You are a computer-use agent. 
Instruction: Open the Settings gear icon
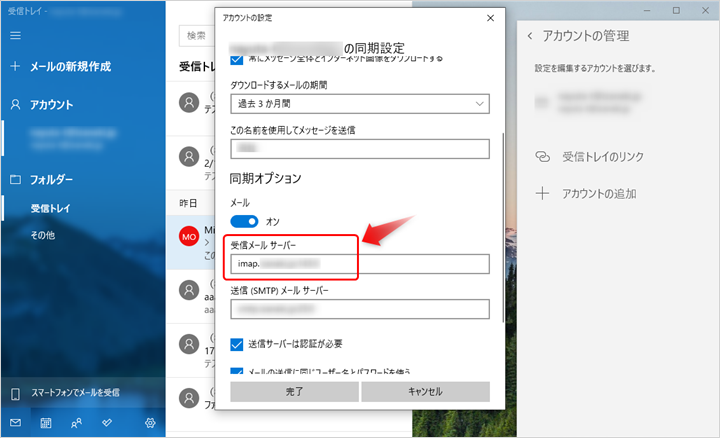coord(150,423)
